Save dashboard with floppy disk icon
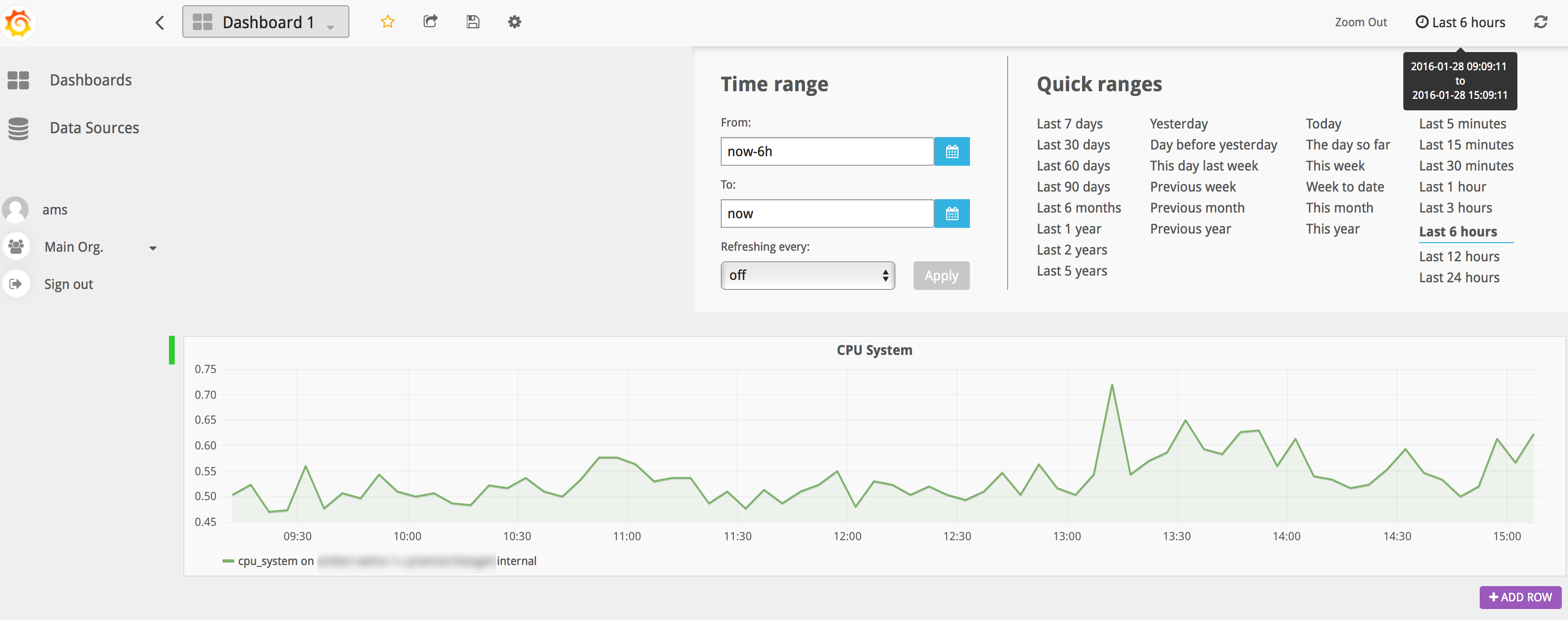 click(x=473, y=22)
